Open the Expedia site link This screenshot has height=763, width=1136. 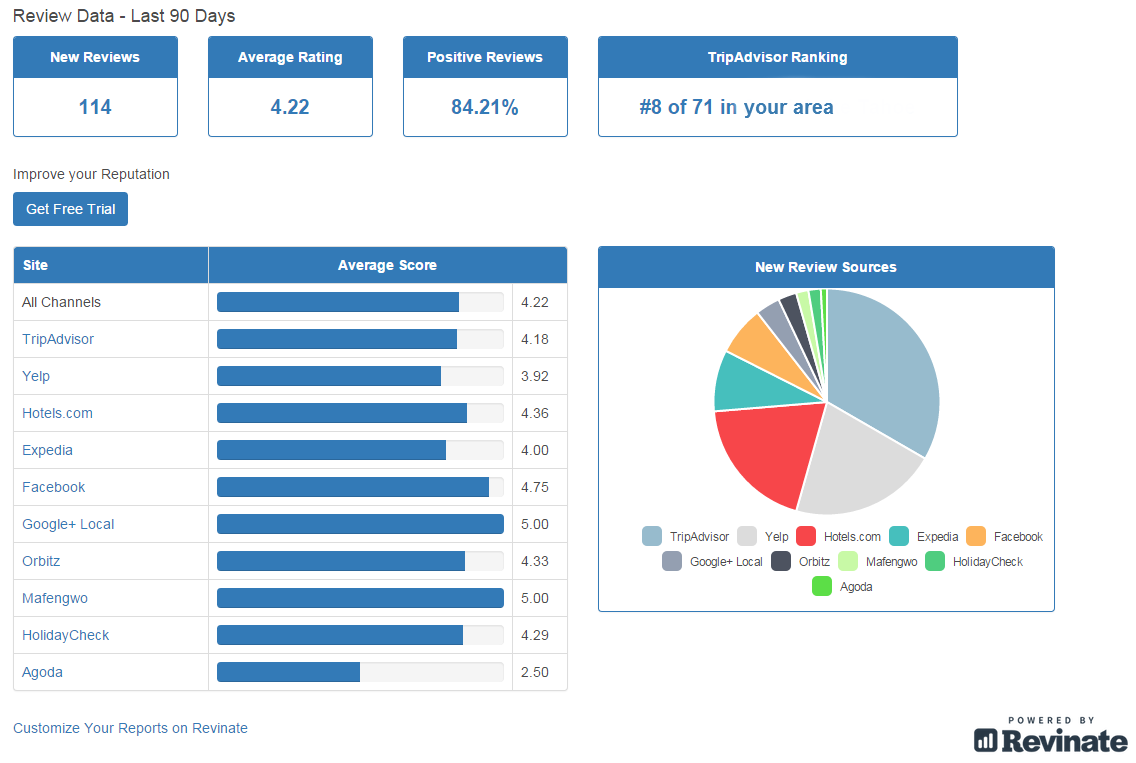pyautogui.click(x=47, y=450)
